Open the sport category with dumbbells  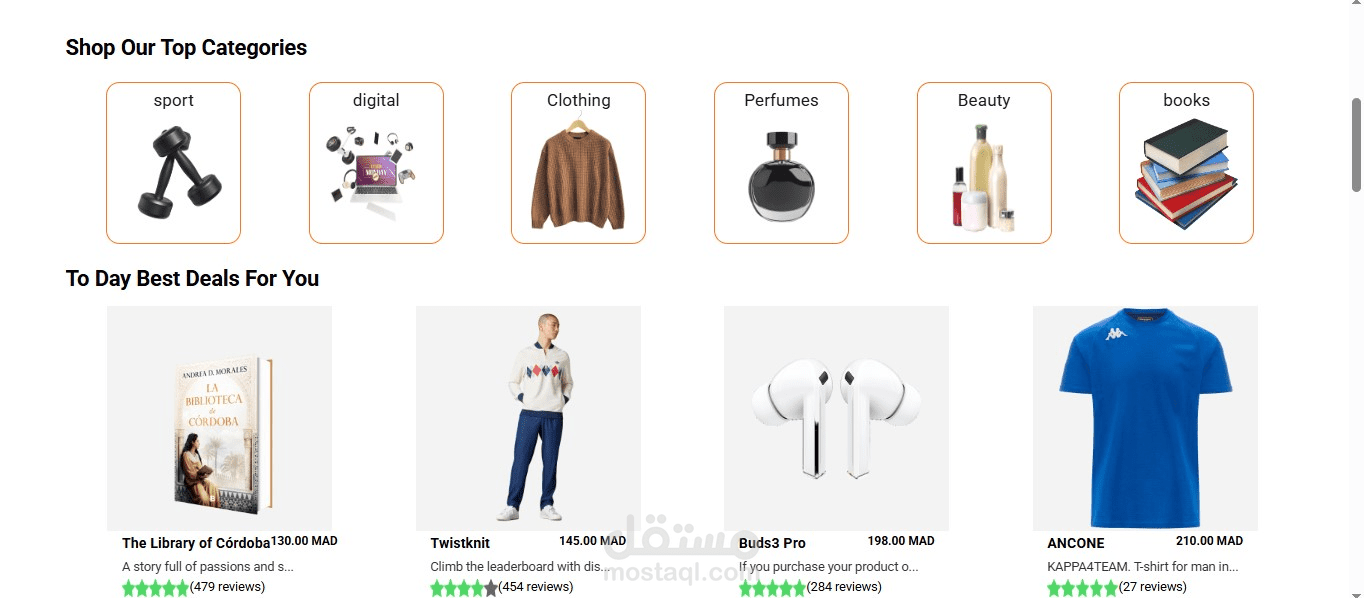(173, 163)
